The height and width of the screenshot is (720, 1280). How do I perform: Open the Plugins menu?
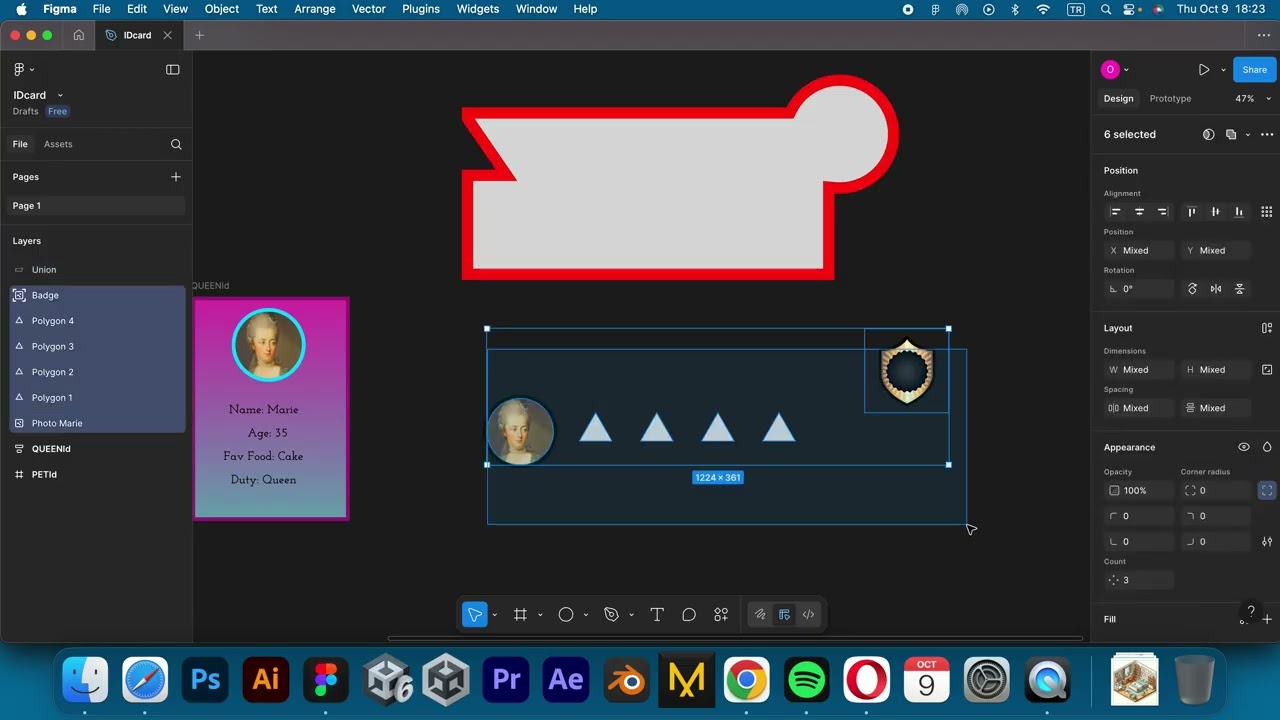pyautogui.click(x=421, y=9)
